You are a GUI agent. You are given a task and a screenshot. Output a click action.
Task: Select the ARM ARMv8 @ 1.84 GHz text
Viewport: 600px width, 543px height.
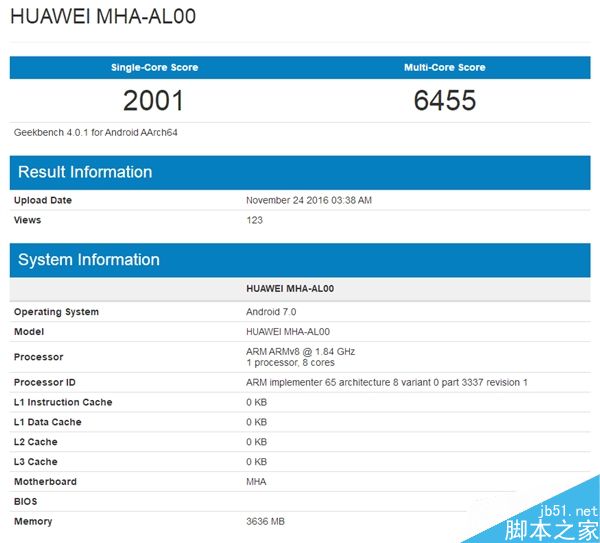(x=300, y=352)
